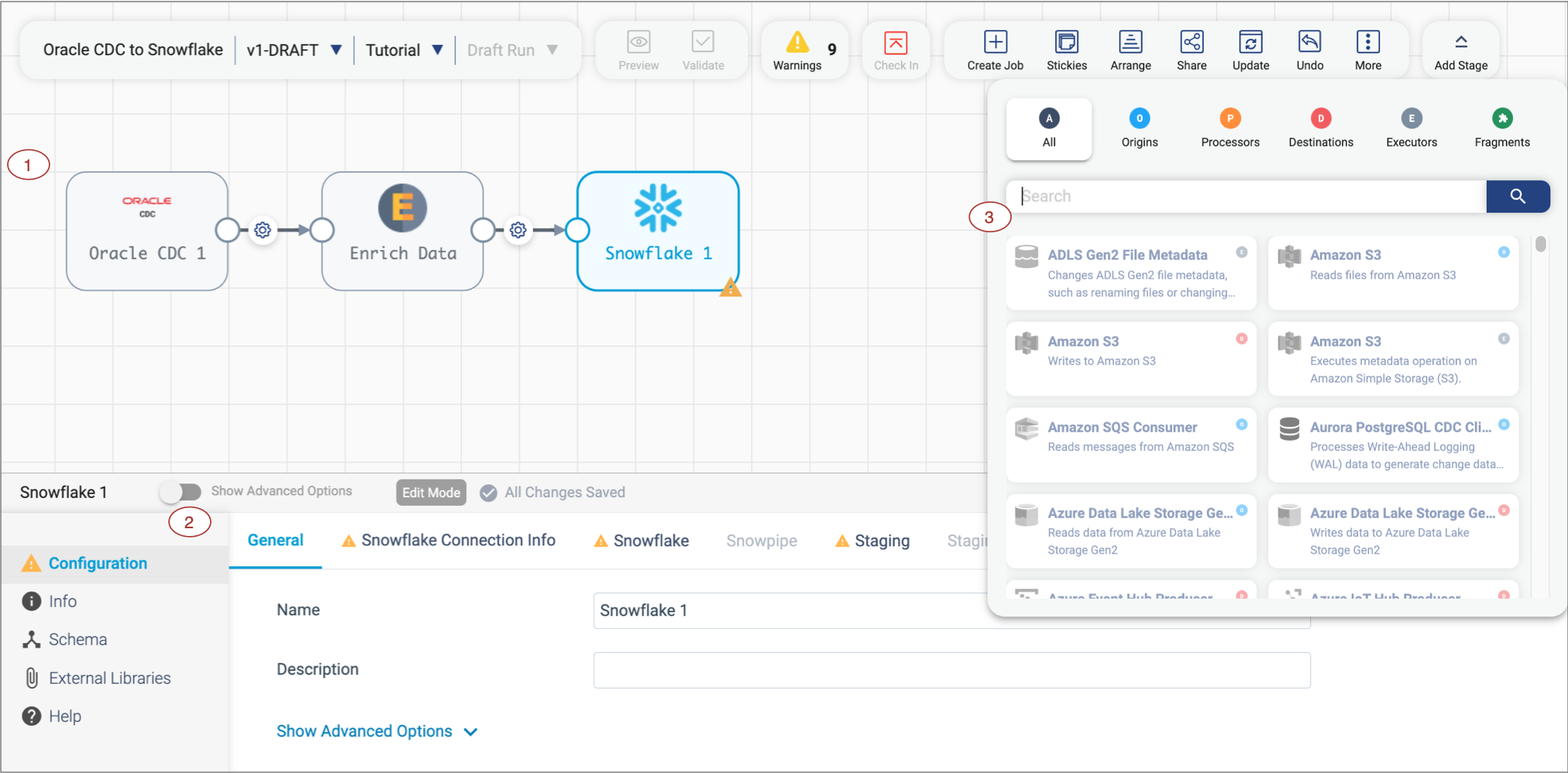Collapse the Add Stage panel
Screen dimensions: 1568x773
click(x=1460, y=50)
